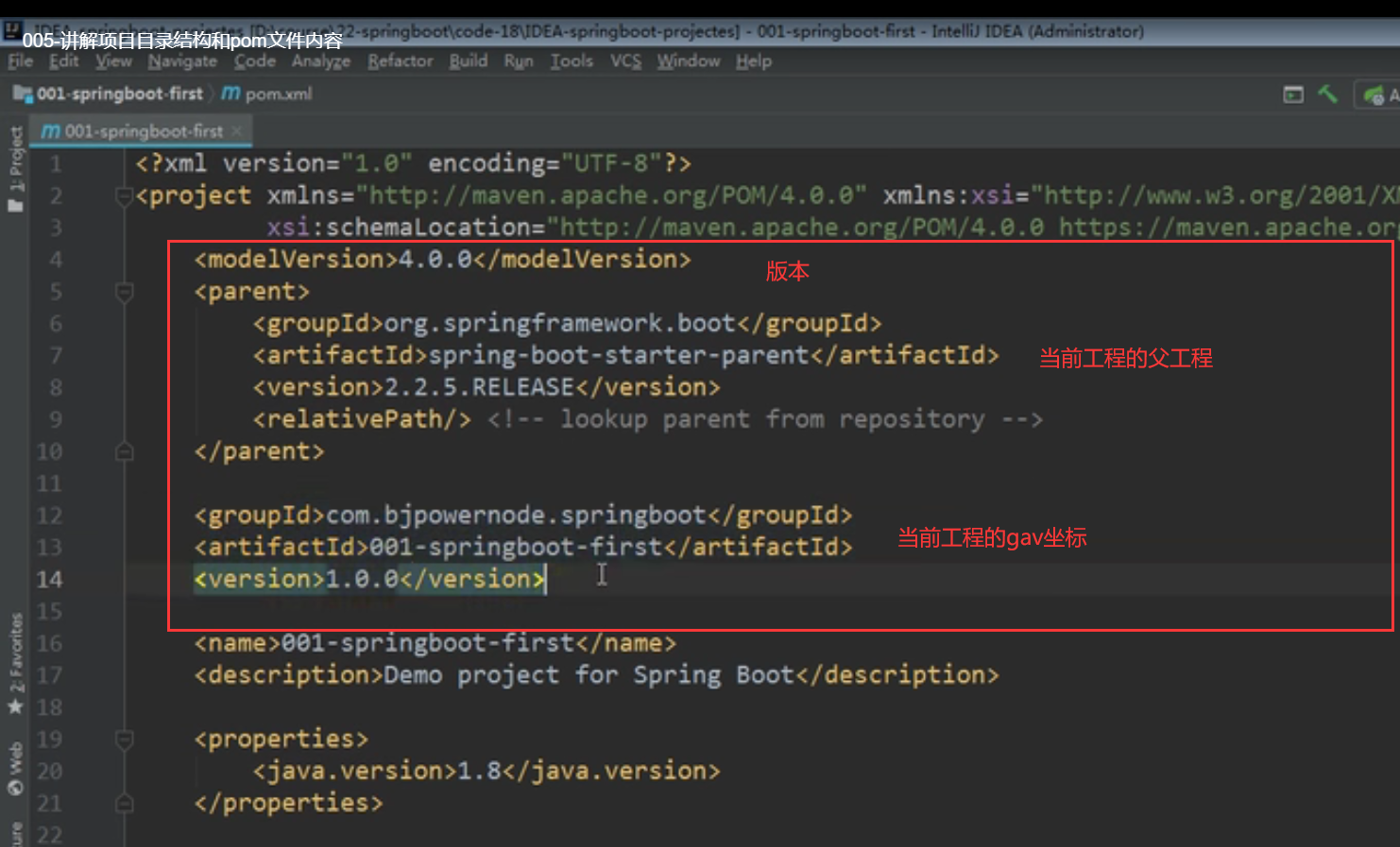Click the xsi:schemaLocation attribute line

pos(831,228)
